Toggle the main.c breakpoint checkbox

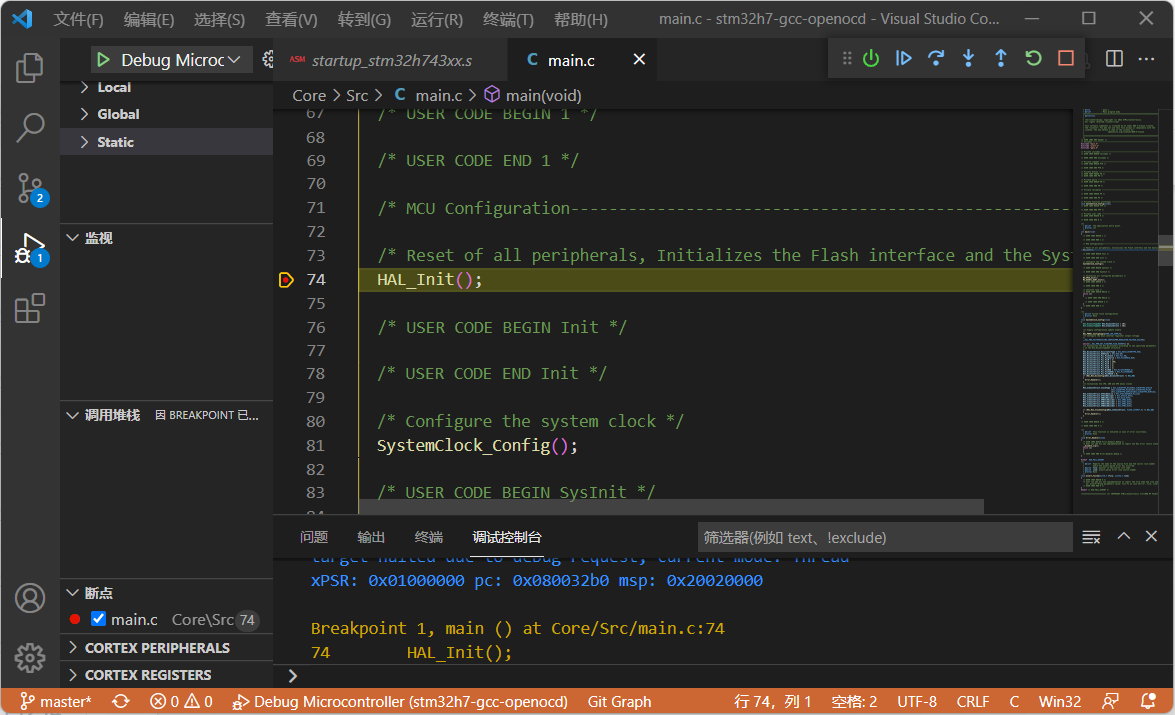(98, 619)
